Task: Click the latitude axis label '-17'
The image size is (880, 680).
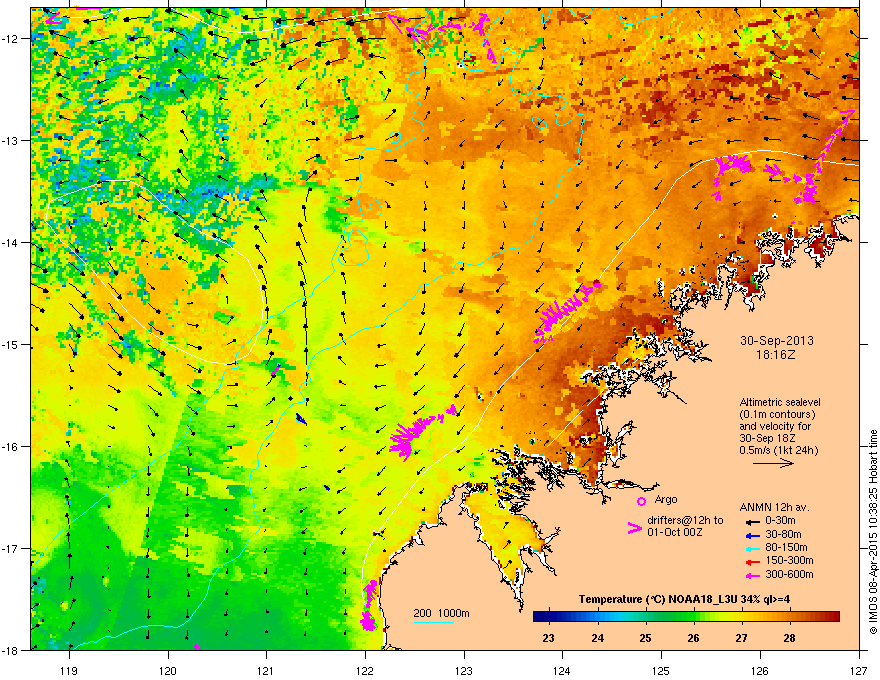Action: point(11,548)
